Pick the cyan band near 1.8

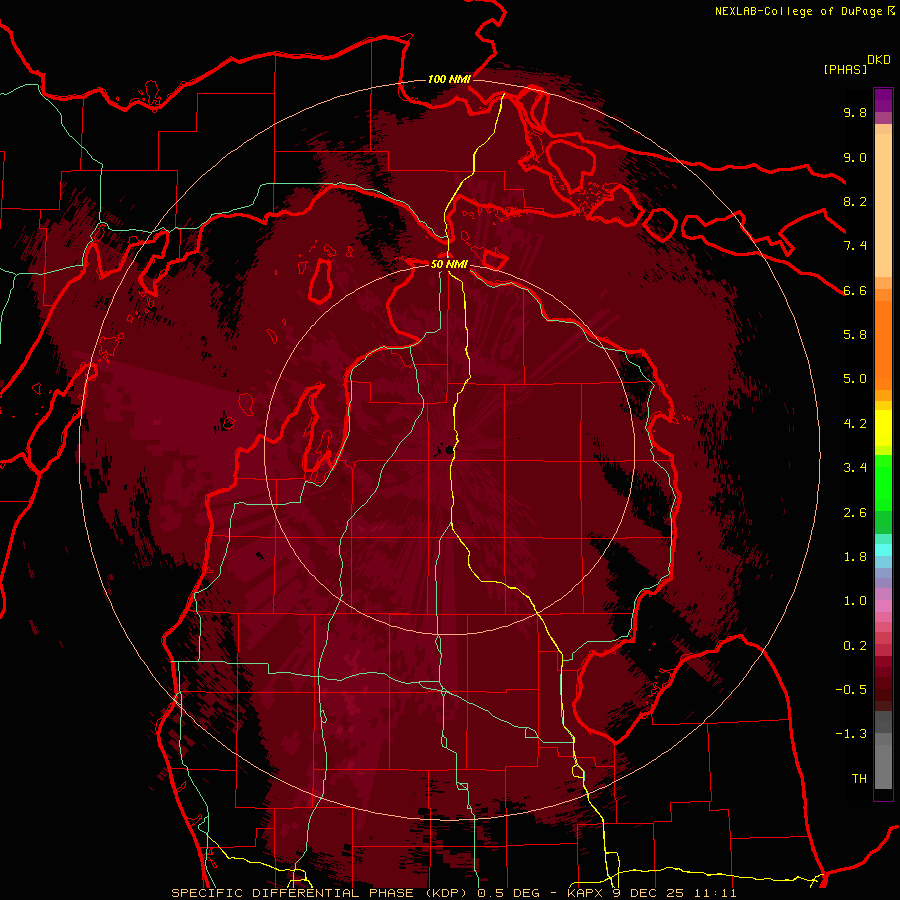(883, 550)
